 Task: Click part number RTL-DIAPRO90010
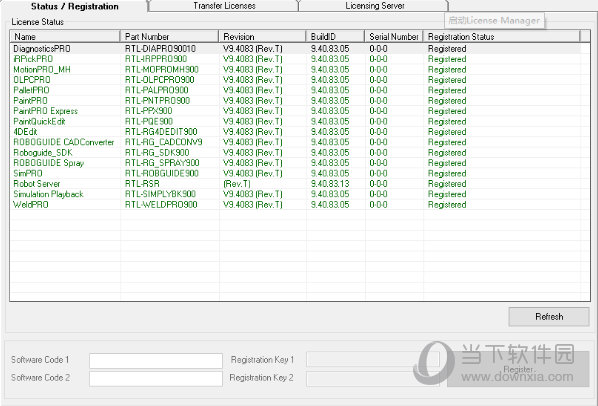(x=160, y=49)
